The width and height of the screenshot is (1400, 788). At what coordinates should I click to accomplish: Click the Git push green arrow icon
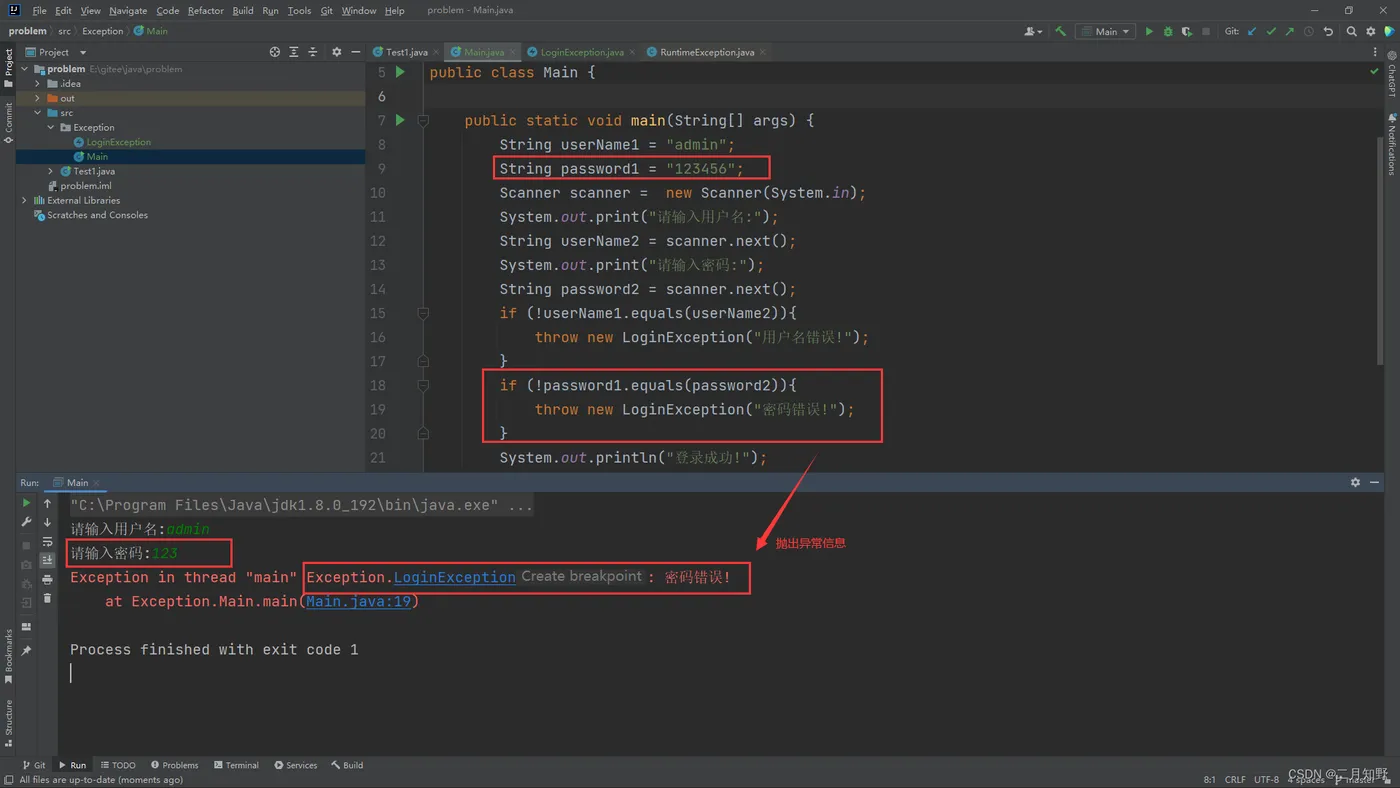pyautogui.click(x=1290, y=31)
